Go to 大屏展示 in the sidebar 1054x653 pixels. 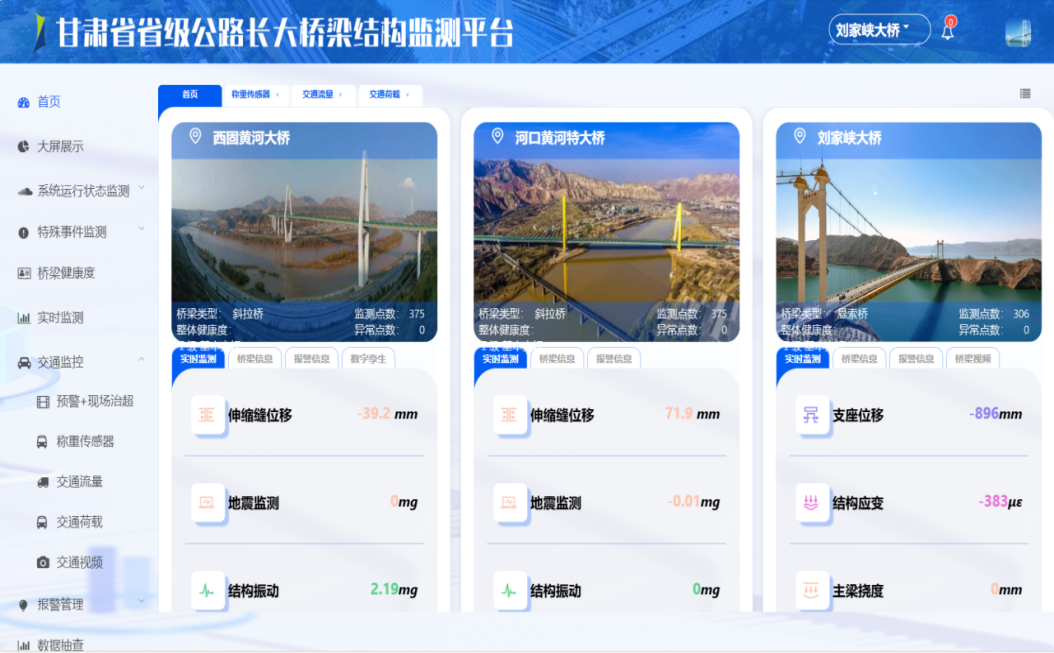60,147
